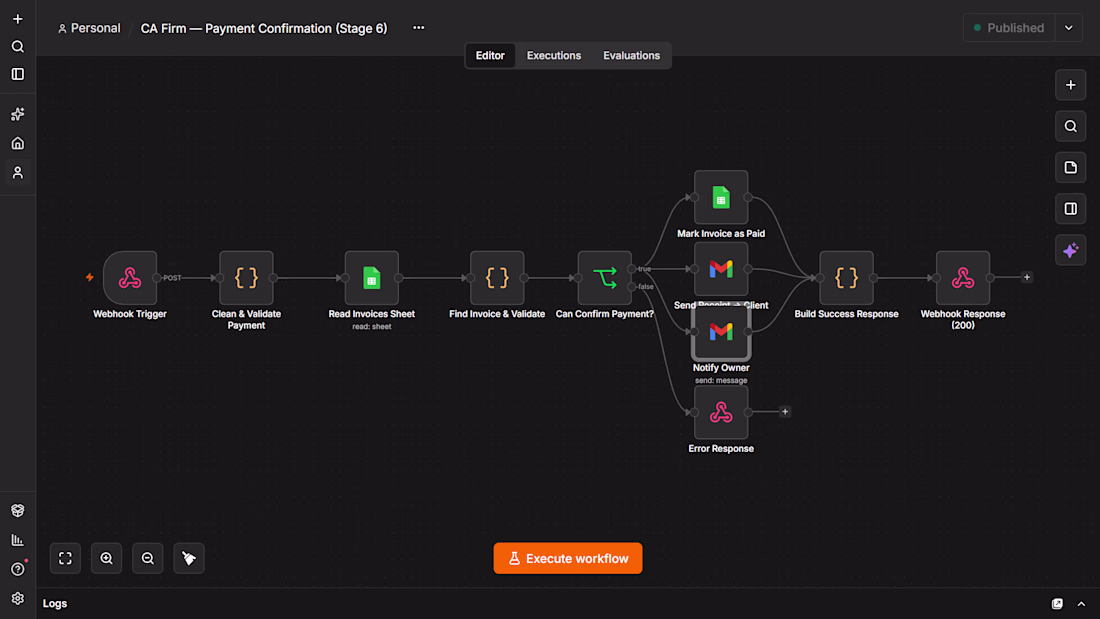Image resolution: width=1100 pixels, height=619 pixels.
Task: Click the Execute workflow button
Action: pyautogui.click(x=568, y=559)
